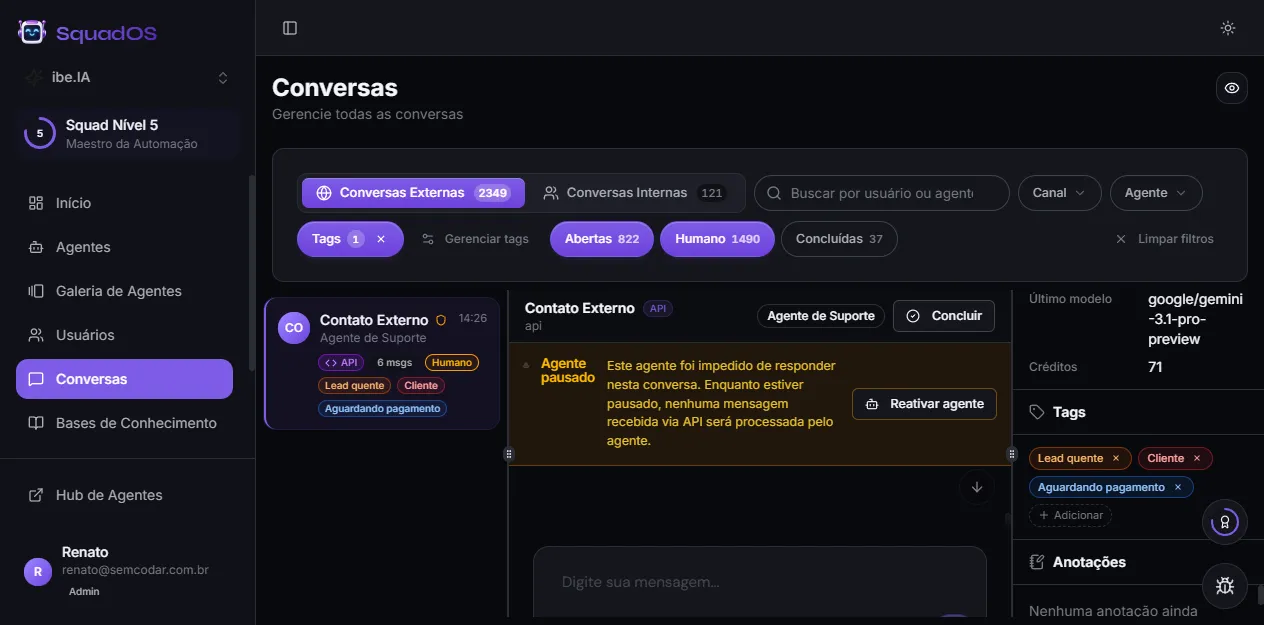Click the Agente de Suporte button in header

tap(820, 316)
